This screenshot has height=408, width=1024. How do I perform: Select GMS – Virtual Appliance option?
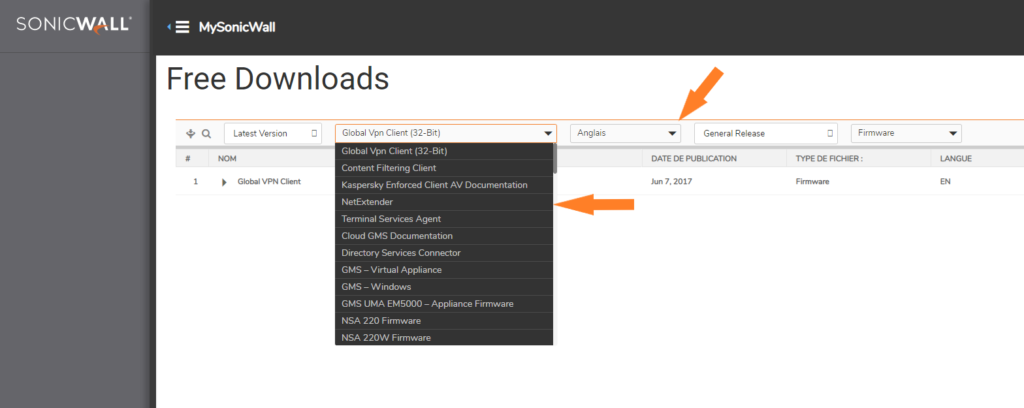[391, 270]
